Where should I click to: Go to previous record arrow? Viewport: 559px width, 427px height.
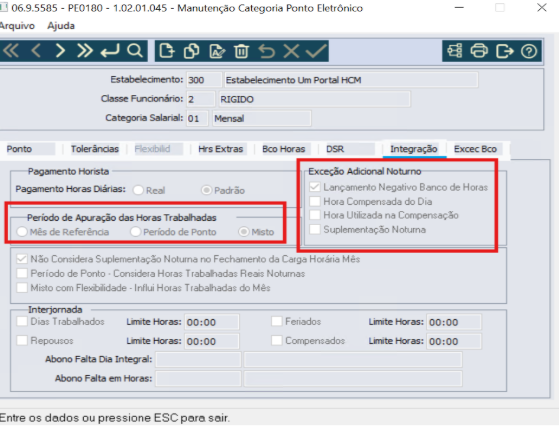(x=36, y=51)
